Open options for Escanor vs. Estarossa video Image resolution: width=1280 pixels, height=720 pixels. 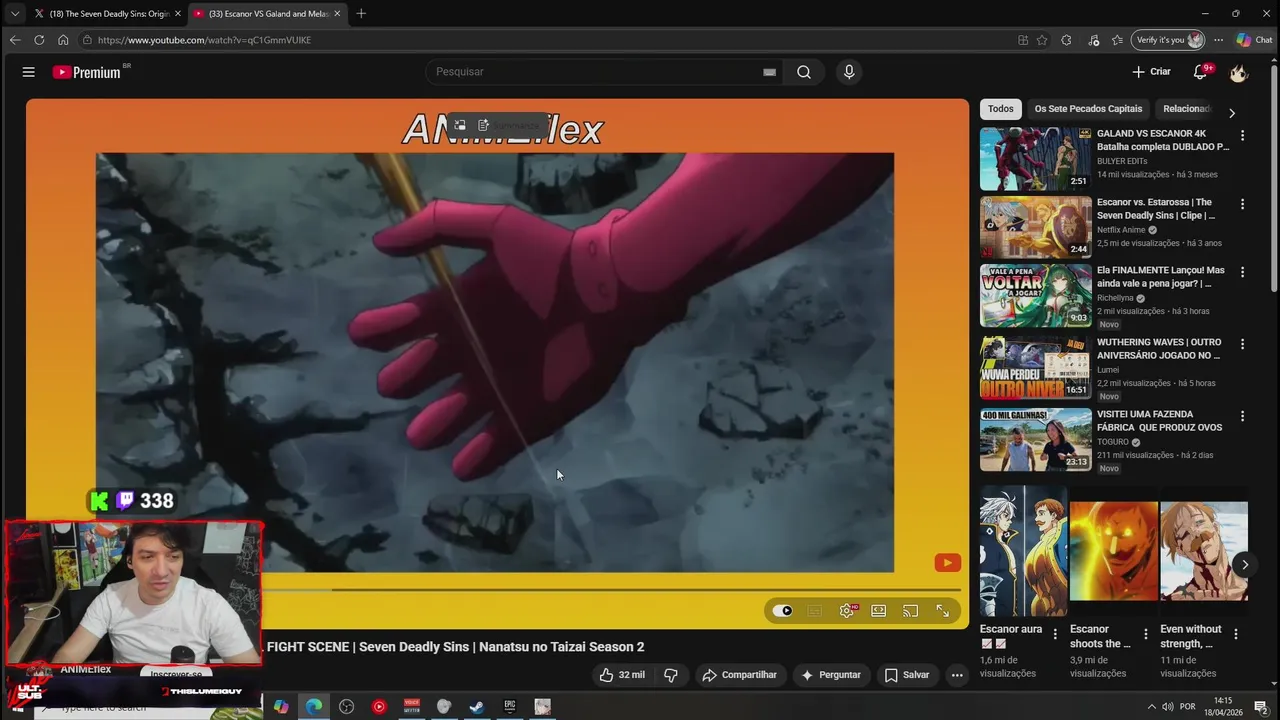[x=1242, y=204]
